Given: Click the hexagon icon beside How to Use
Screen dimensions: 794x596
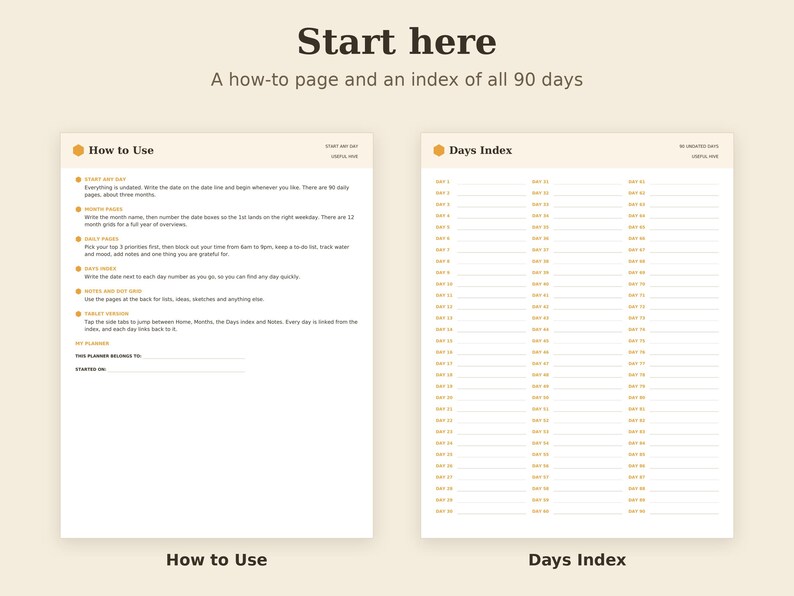Looking at the screenshot, I should [x=78, y=150].
